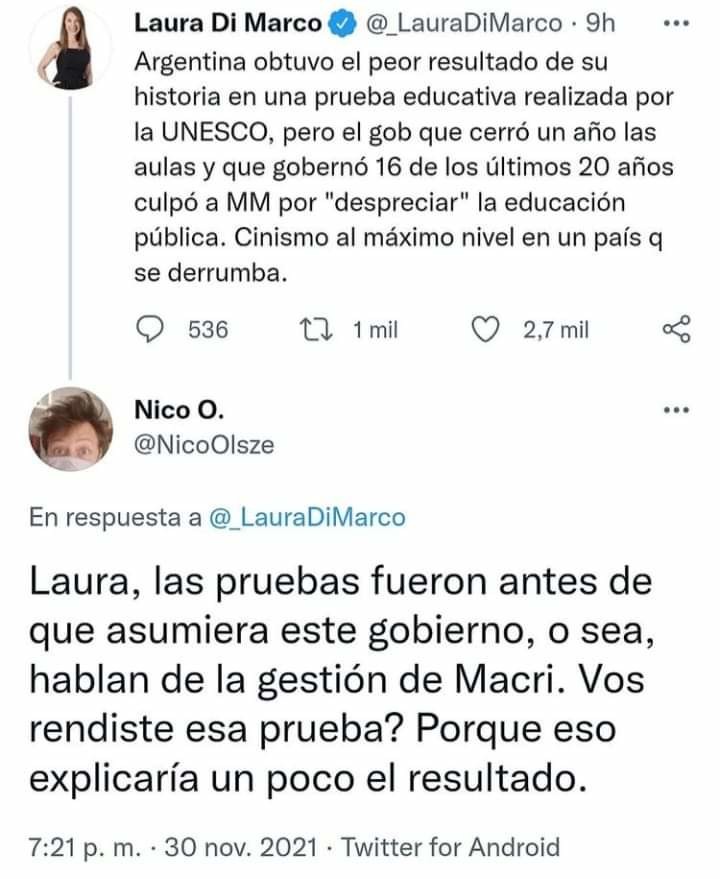
Task: Click the '2,7 mil' likes count
Action: (x=556, y=330)
